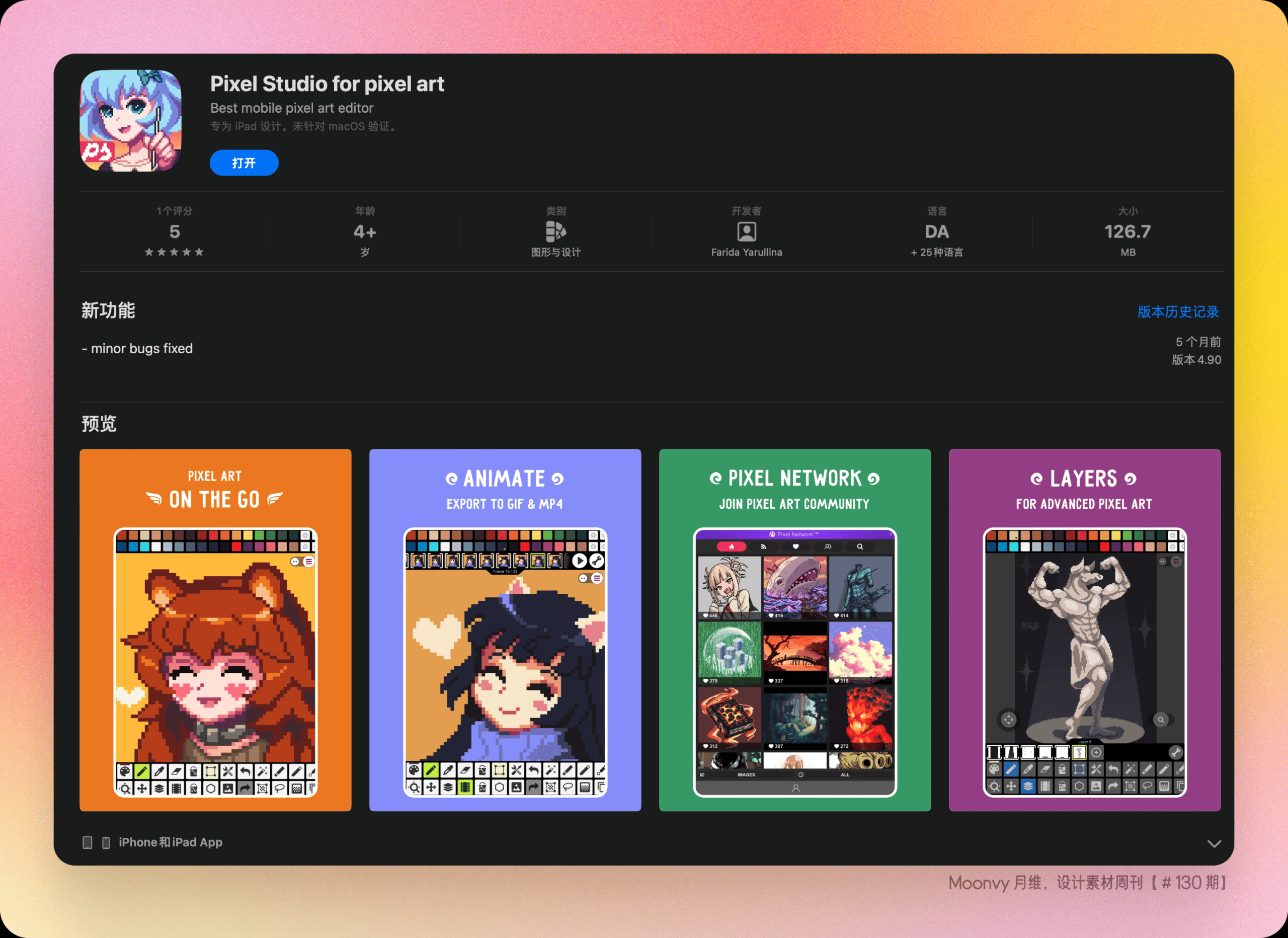This screenshot has width=1288, height=938.
Task: Click the iPhone device icon
Action: pos(106,842)
